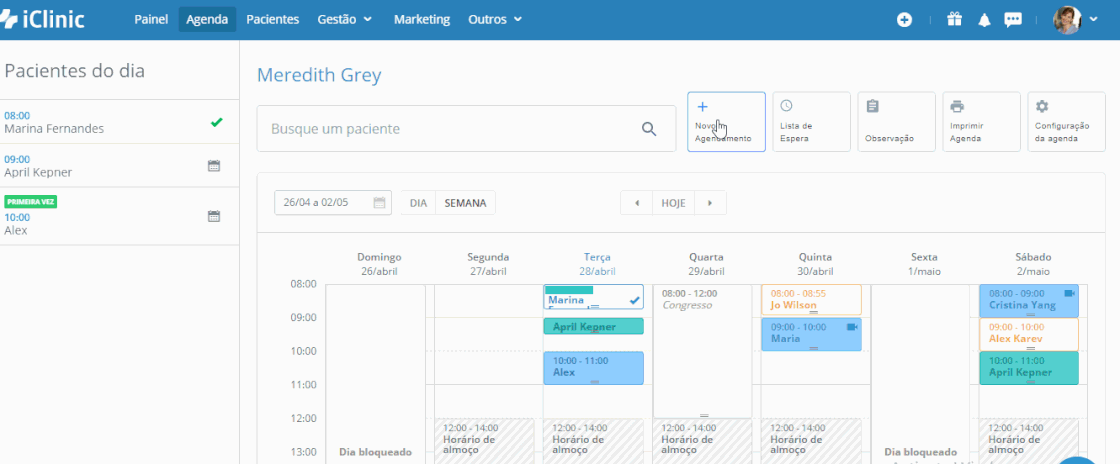Open Configuração da agenda
This screenshot has height=464, width=1120.
pos(1066,121)
